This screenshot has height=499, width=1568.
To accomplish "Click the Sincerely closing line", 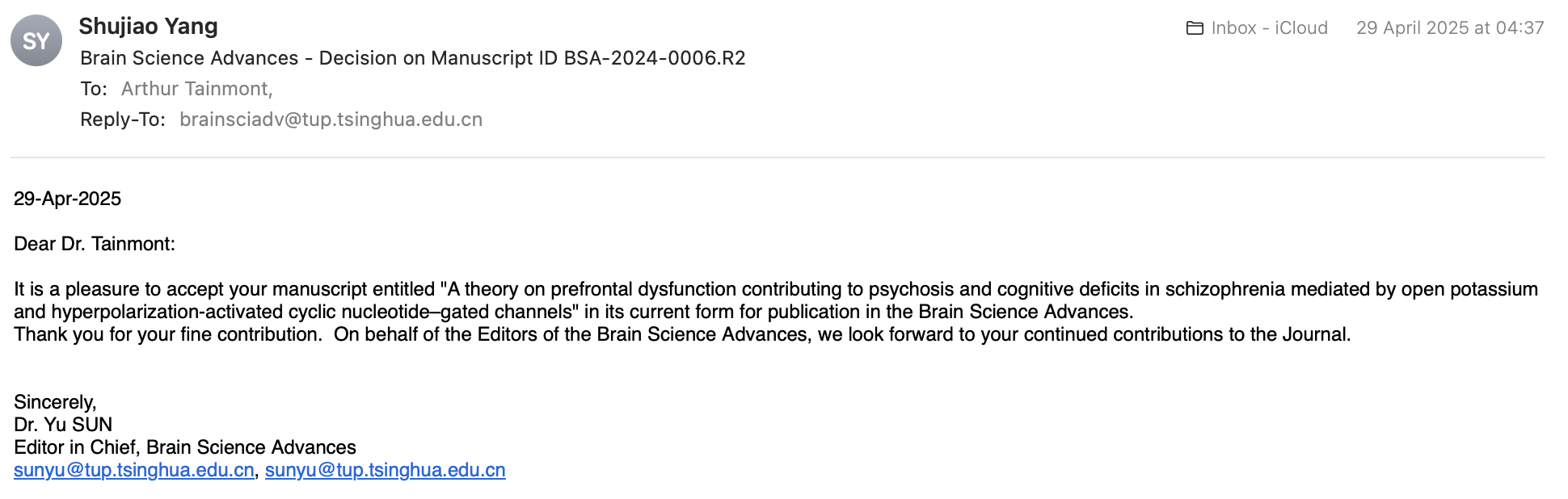I will [x=55, y=402].
